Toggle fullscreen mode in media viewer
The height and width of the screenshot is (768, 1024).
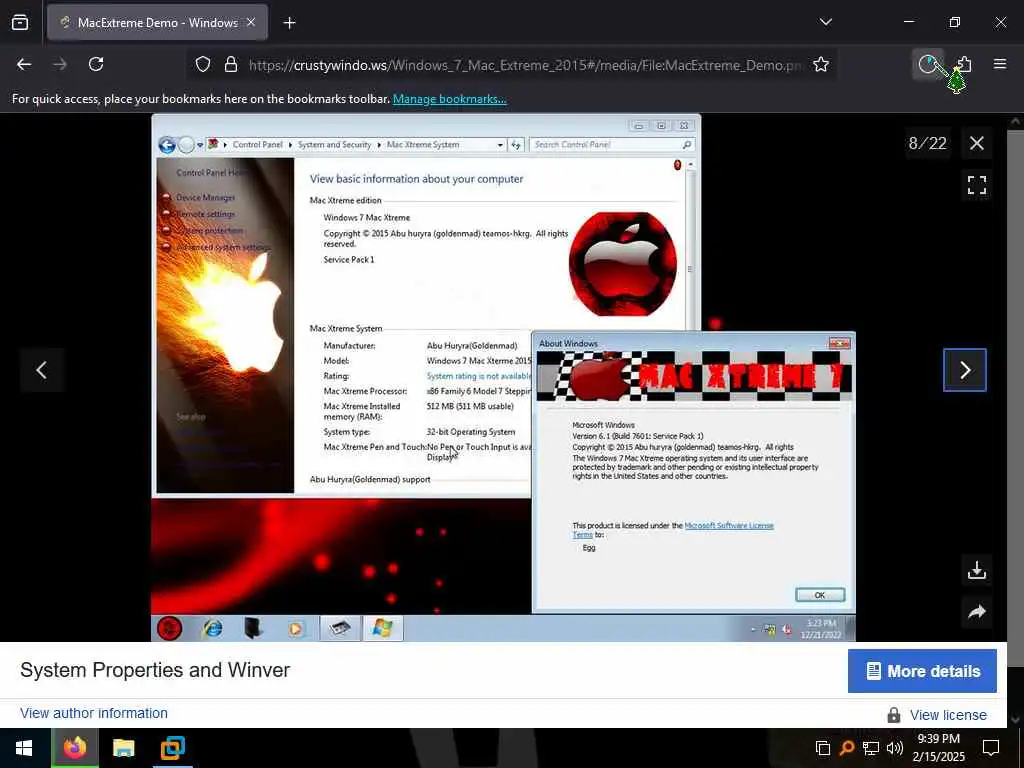[x=976, y=185]
